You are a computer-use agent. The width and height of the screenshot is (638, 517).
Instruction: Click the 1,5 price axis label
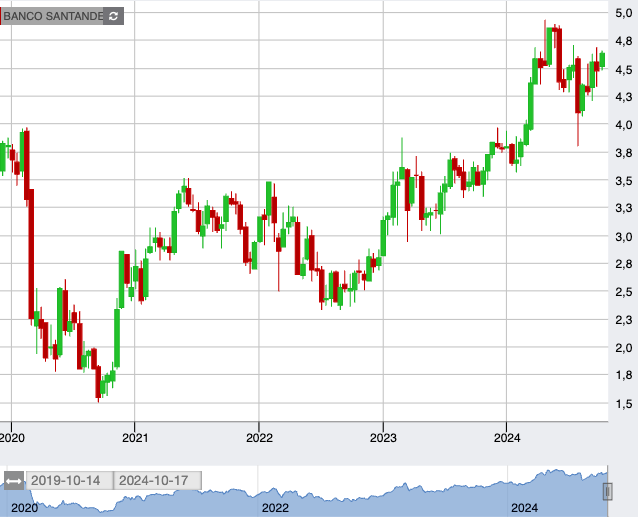click(x=624, y=404)
